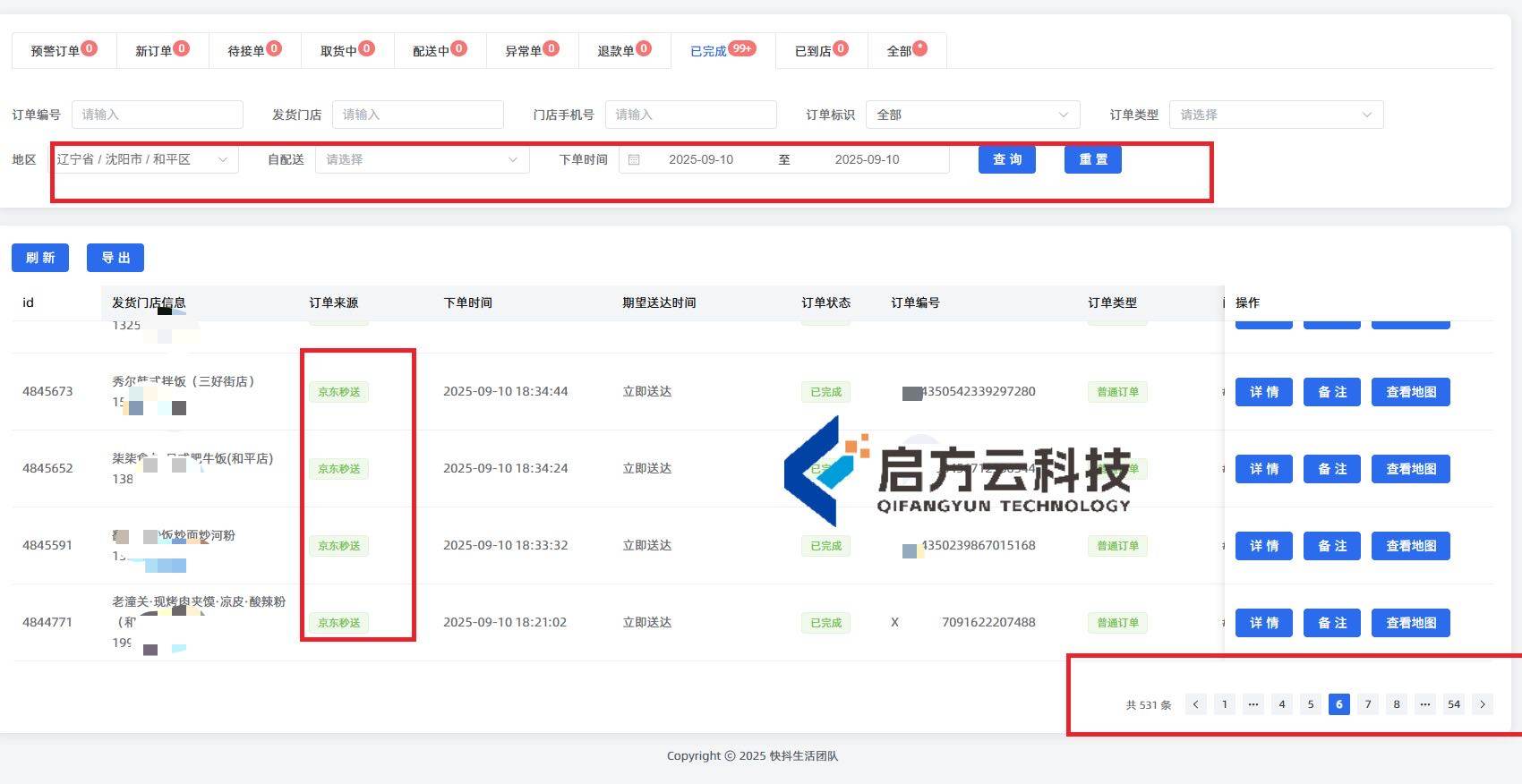Image resolution: width=1522 pixels, height=784 pixels.
Task: Open the 预警订单 tab
Action: 64,50
